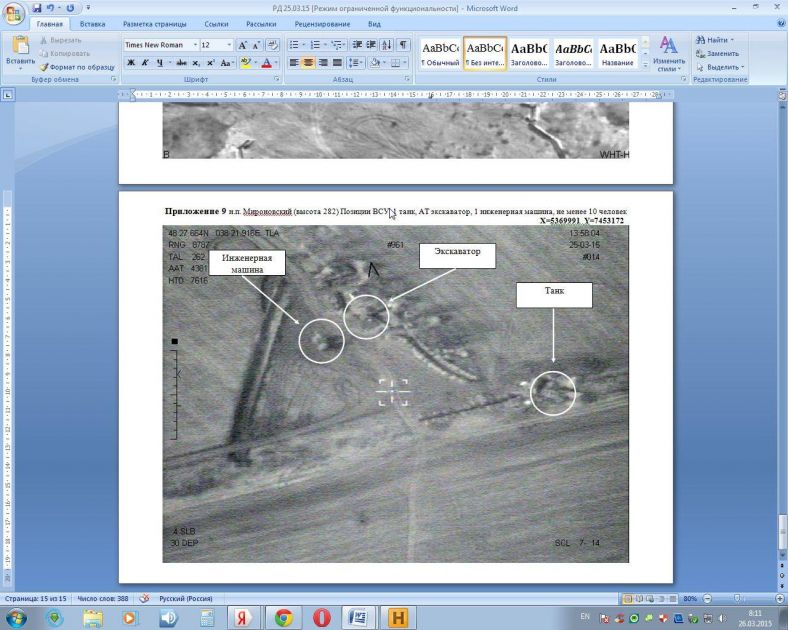The height and width of the screenshot is (630, 788).
Task: Open Google Chrome from the taskbar
Action: tap(283, 617)
